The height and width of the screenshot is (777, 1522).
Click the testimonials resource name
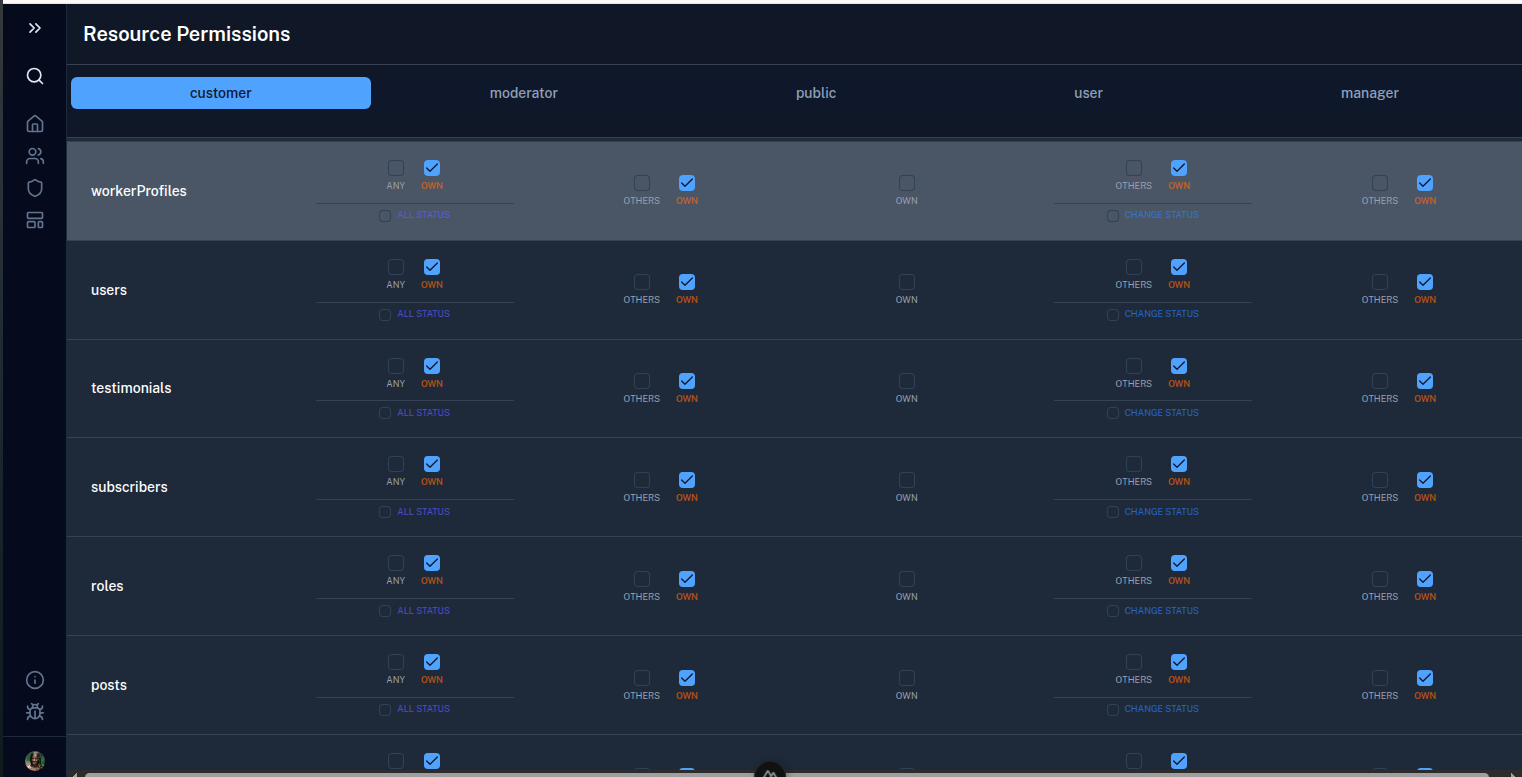131,388
